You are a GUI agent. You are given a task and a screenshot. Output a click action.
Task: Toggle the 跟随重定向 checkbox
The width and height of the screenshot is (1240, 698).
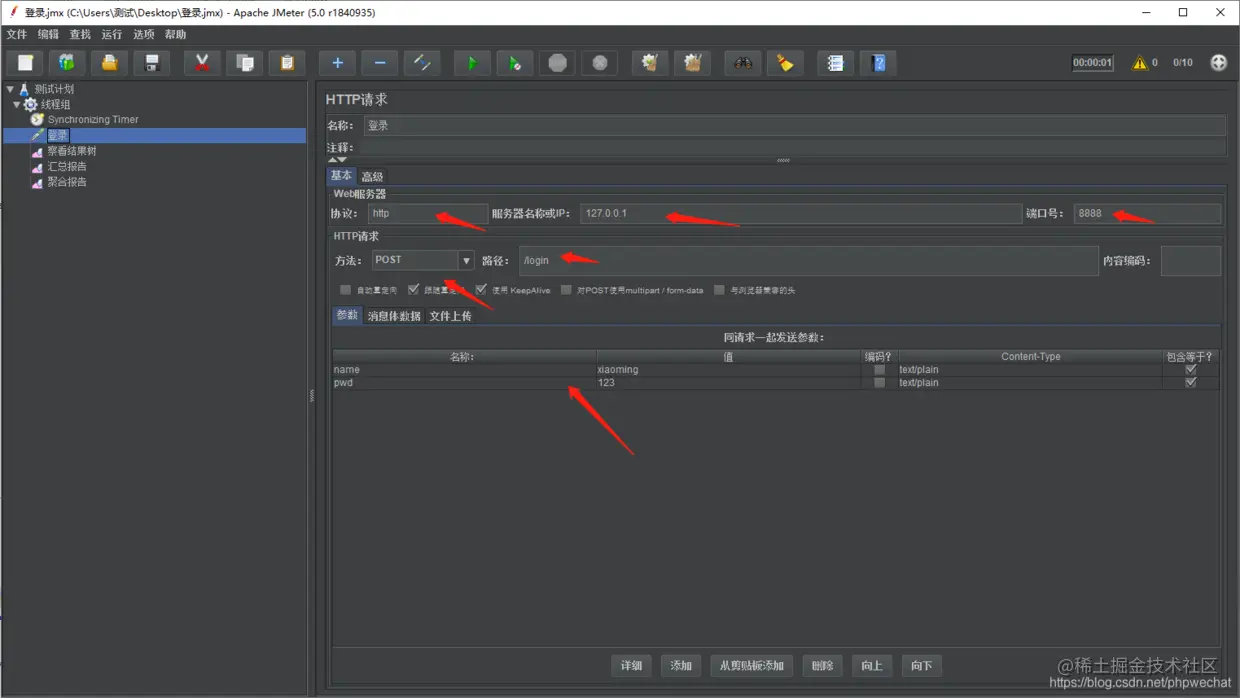click(x=413, y=290)
